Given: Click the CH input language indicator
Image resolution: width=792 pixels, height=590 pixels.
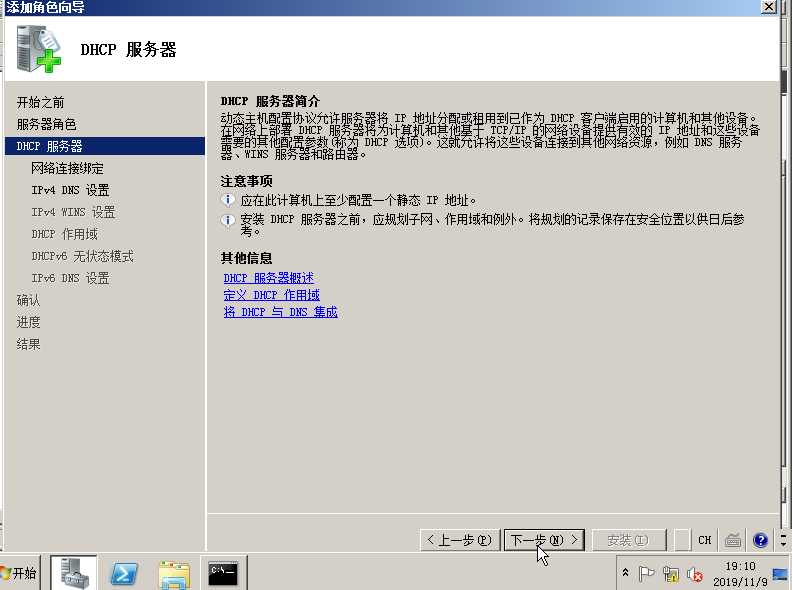Looking at the screenshot, I should (705, 540).
